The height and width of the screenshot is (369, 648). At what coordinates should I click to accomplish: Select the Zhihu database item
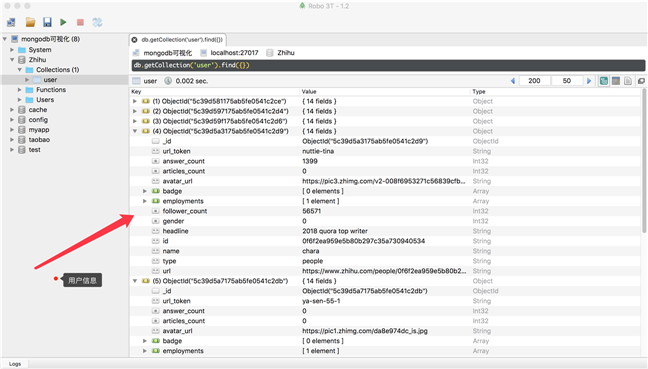pos(37,60)
